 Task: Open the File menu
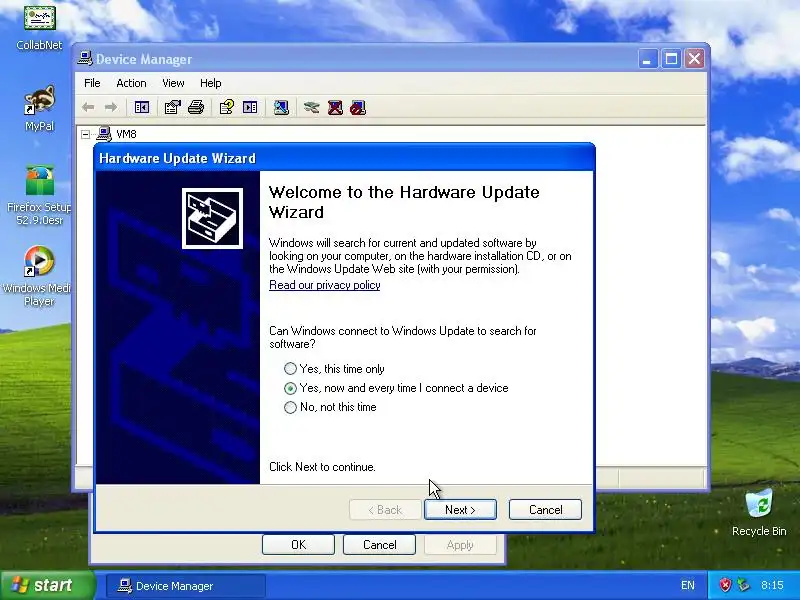[x=92, y=83]
